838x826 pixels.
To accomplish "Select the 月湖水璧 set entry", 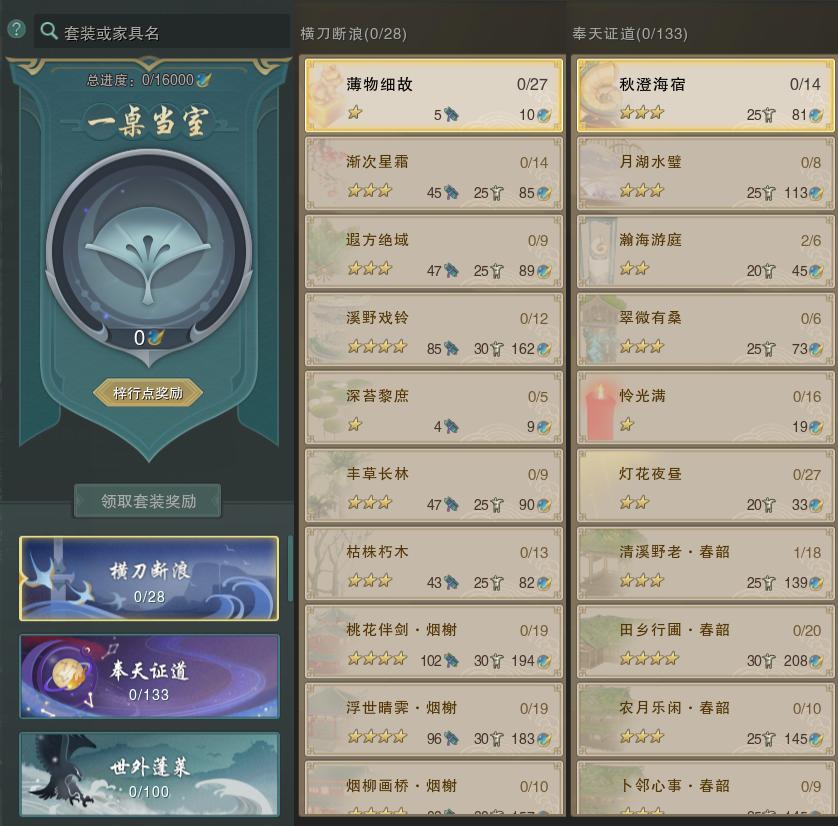I will point(705,174).
